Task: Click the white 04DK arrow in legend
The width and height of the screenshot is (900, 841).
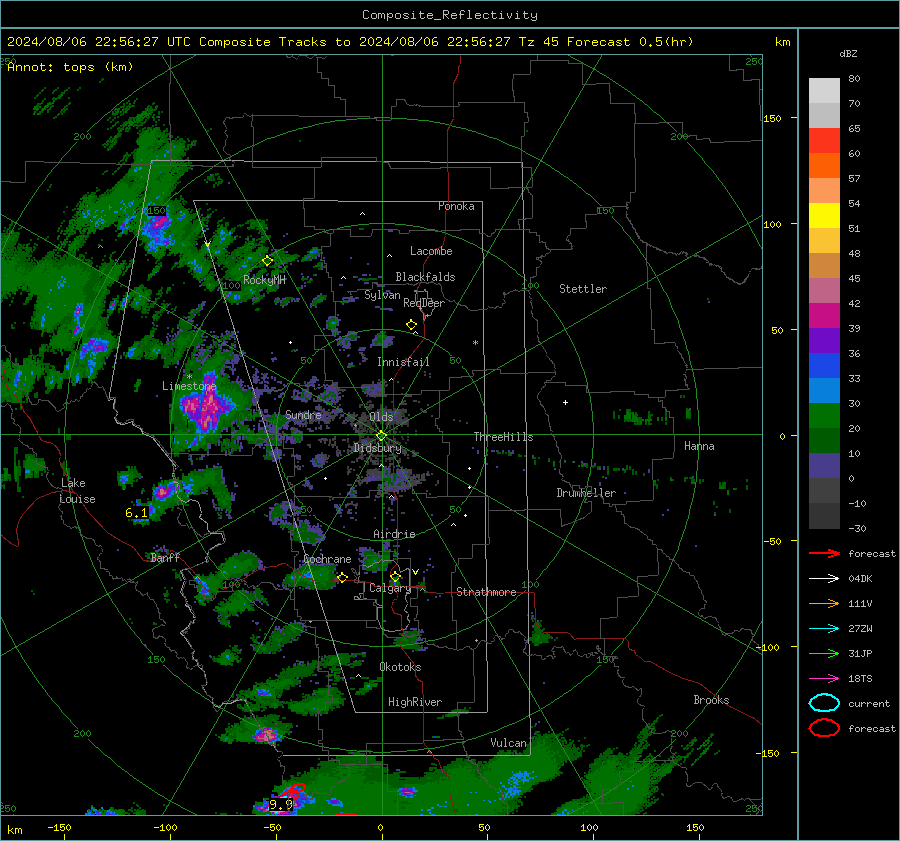Action: [x=824, y=579]
